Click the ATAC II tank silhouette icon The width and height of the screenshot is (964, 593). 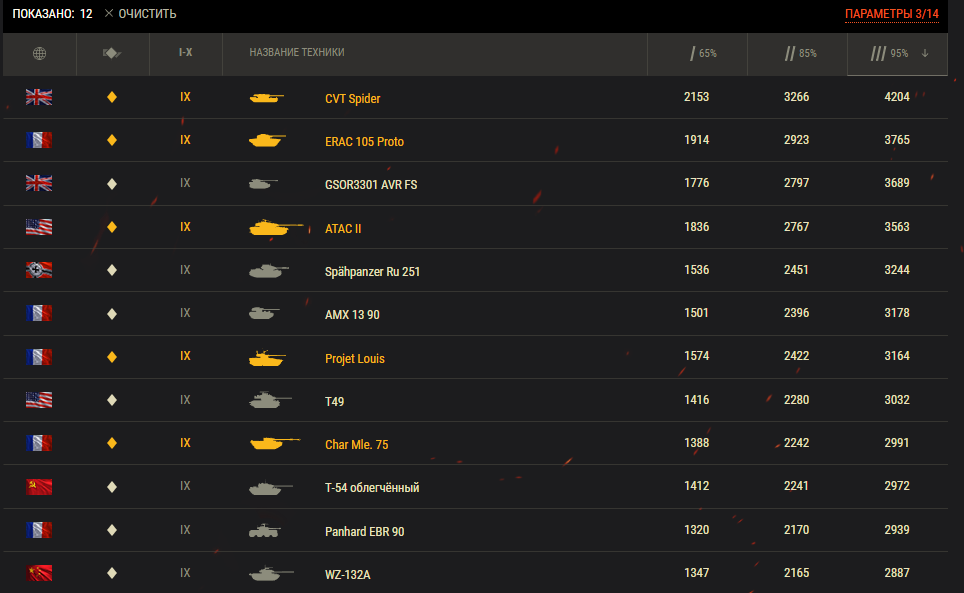pyautogui.click(x=276, y=227)
